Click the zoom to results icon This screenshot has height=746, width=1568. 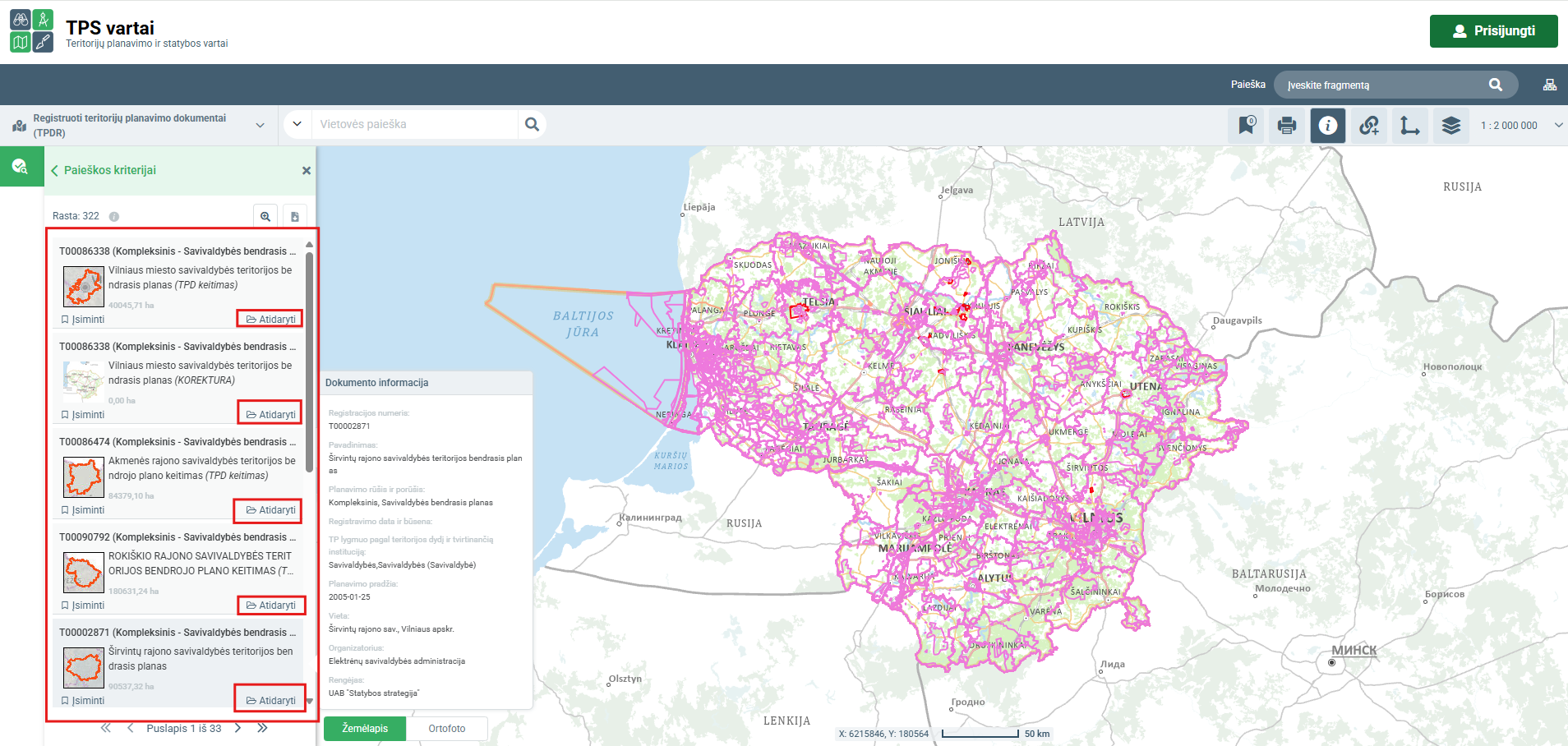(265, 216)
